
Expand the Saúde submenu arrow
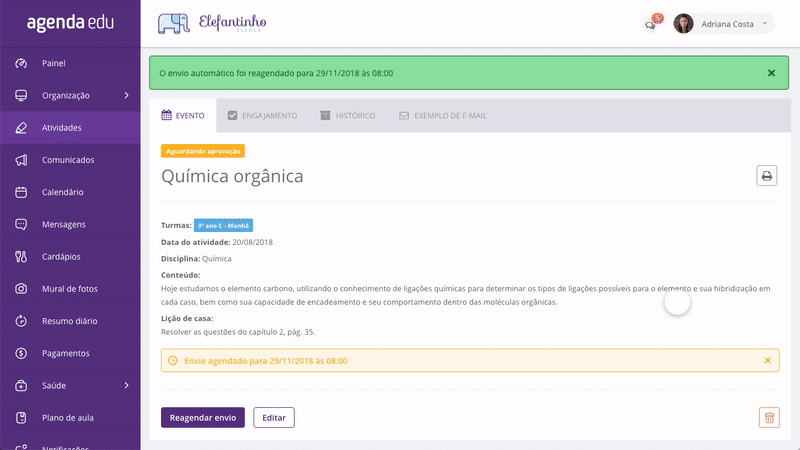tap(127, 385)
